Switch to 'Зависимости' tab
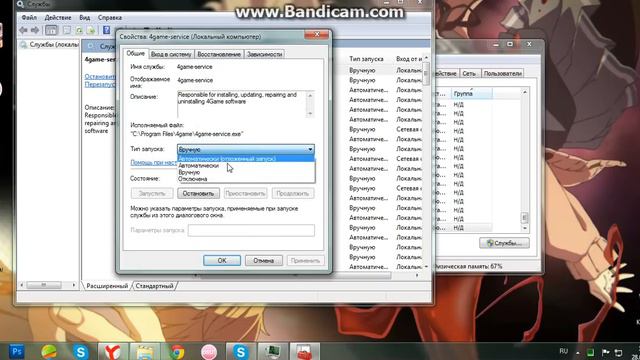 tap(264, 54)
